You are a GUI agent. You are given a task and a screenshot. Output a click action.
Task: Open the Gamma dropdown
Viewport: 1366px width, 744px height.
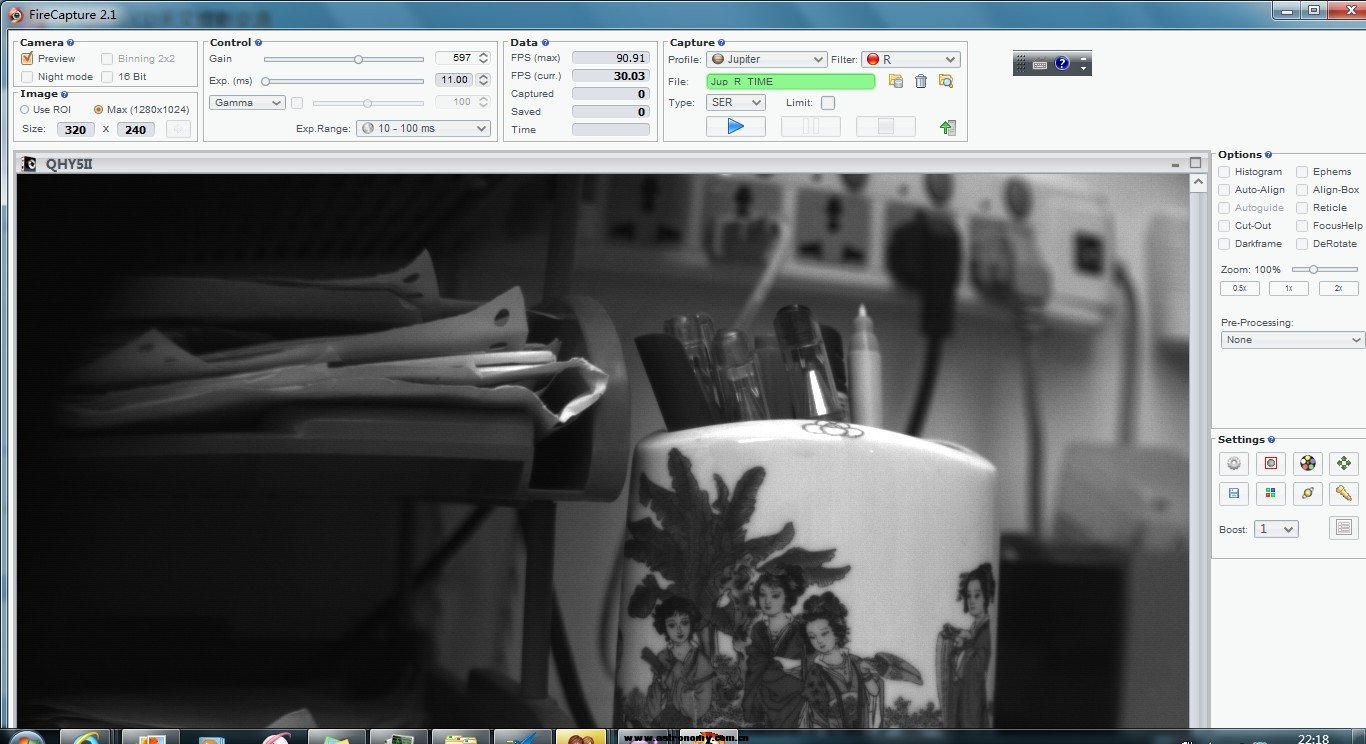(x=247, y=103)
